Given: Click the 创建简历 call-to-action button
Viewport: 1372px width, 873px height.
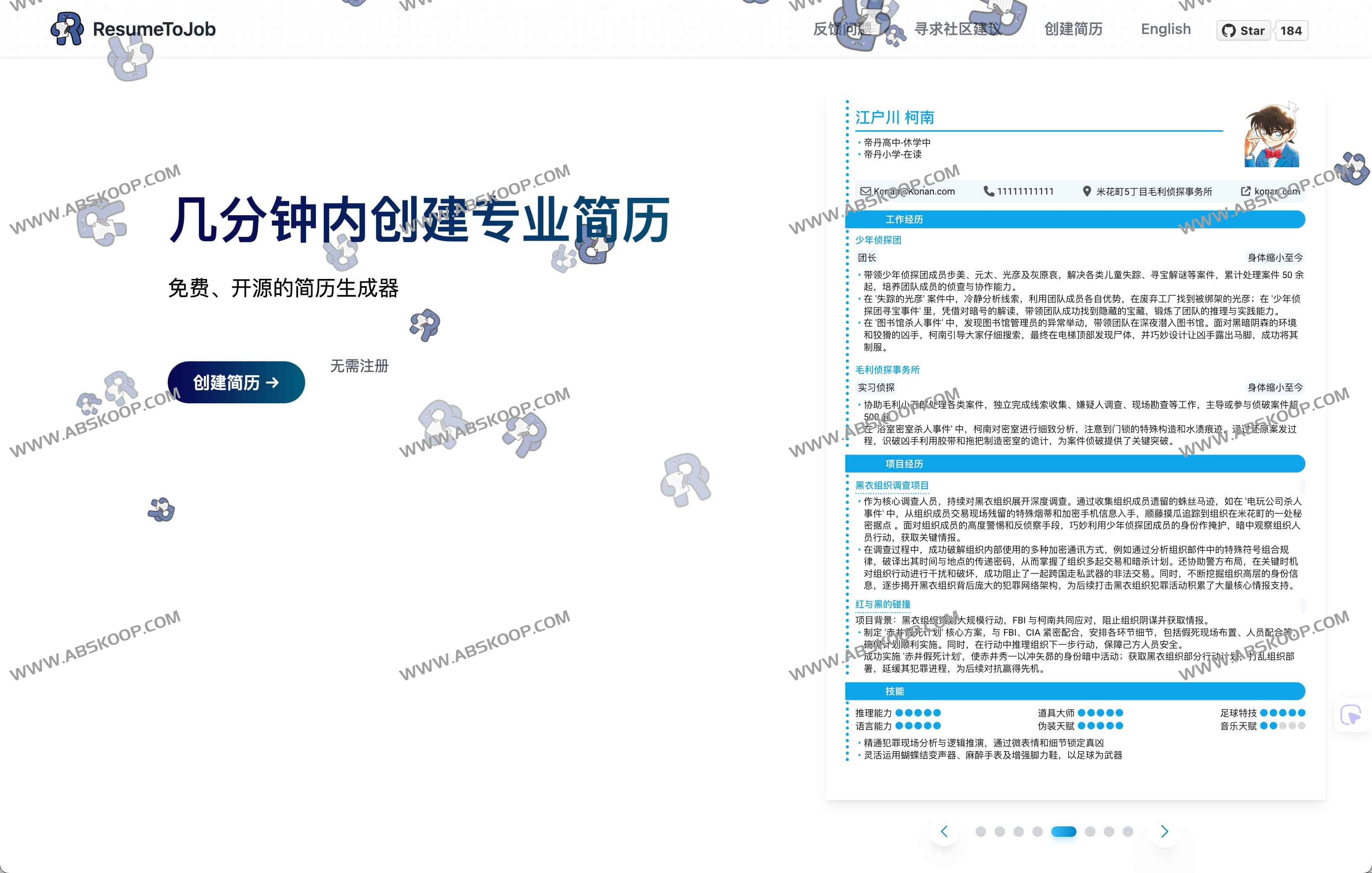Looking at the screenshot, I should click(236, 383).
